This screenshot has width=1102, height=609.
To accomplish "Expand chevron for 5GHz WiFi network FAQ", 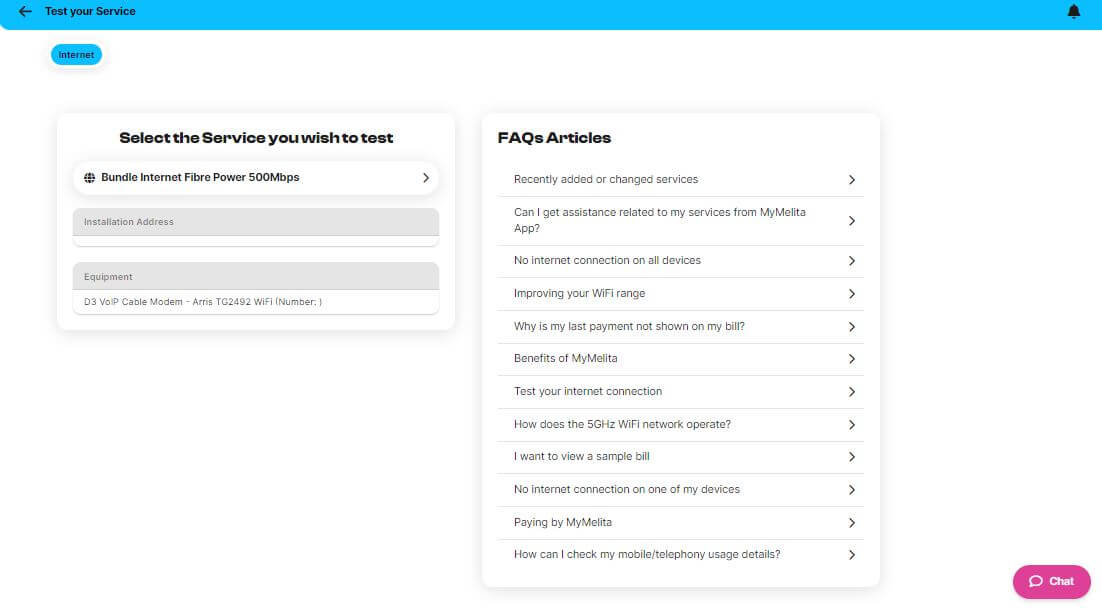I will pyautogui.click(x=851, y=425).
